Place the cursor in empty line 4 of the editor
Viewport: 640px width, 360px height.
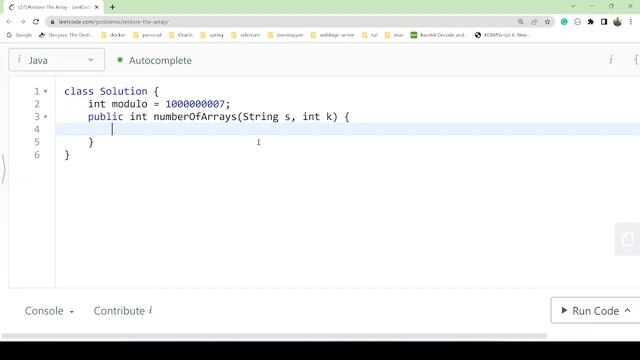click(x=348, y=129)
